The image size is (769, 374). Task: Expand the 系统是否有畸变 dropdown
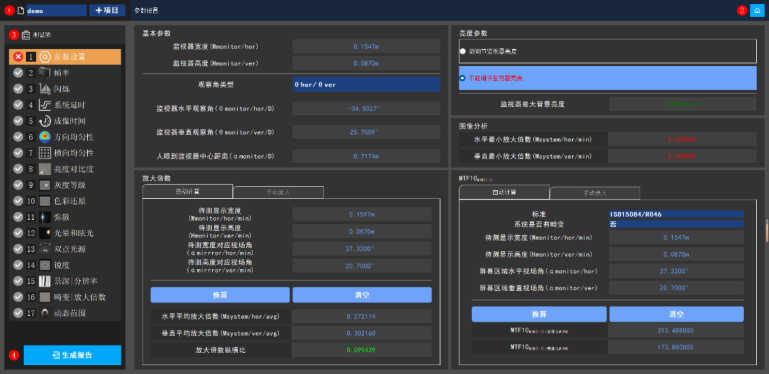coord(676,224)
